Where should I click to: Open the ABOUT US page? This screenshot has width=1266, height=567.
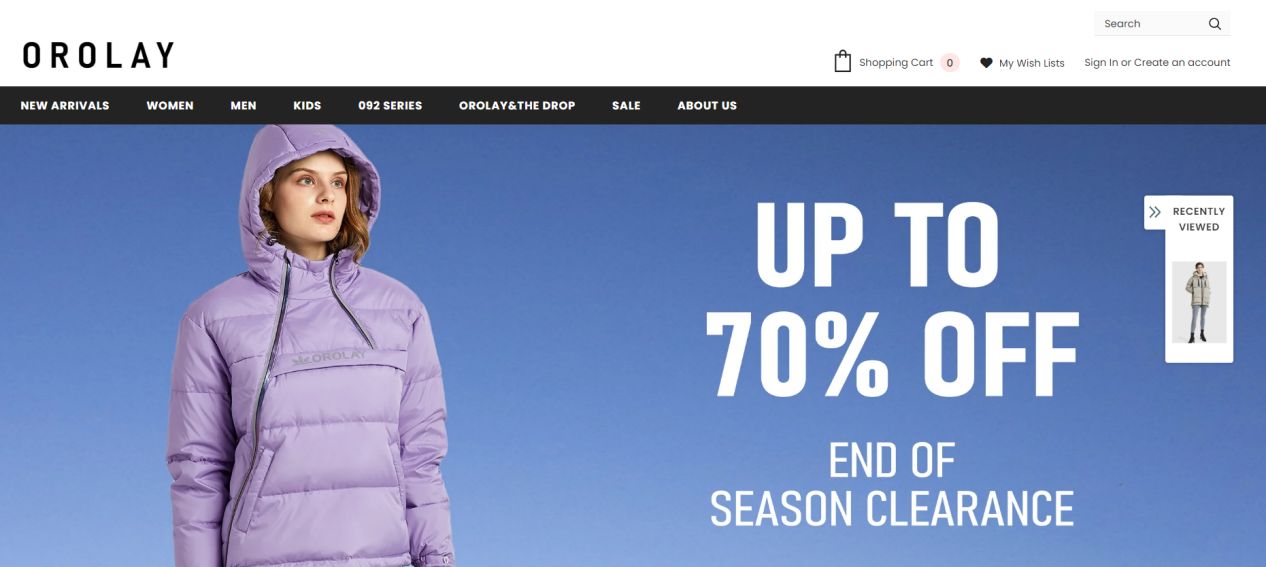point(707,105)
